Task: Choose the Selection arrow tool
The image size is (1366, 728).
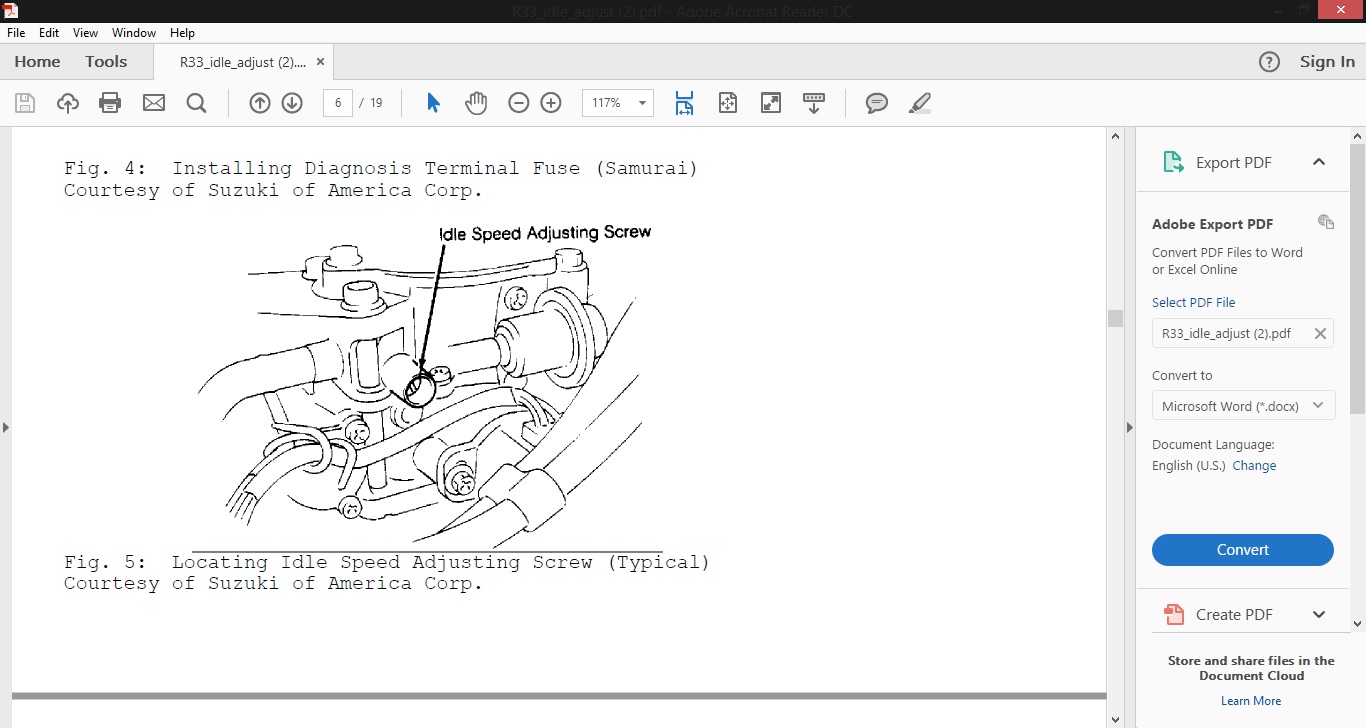Action: click(433, 103)
